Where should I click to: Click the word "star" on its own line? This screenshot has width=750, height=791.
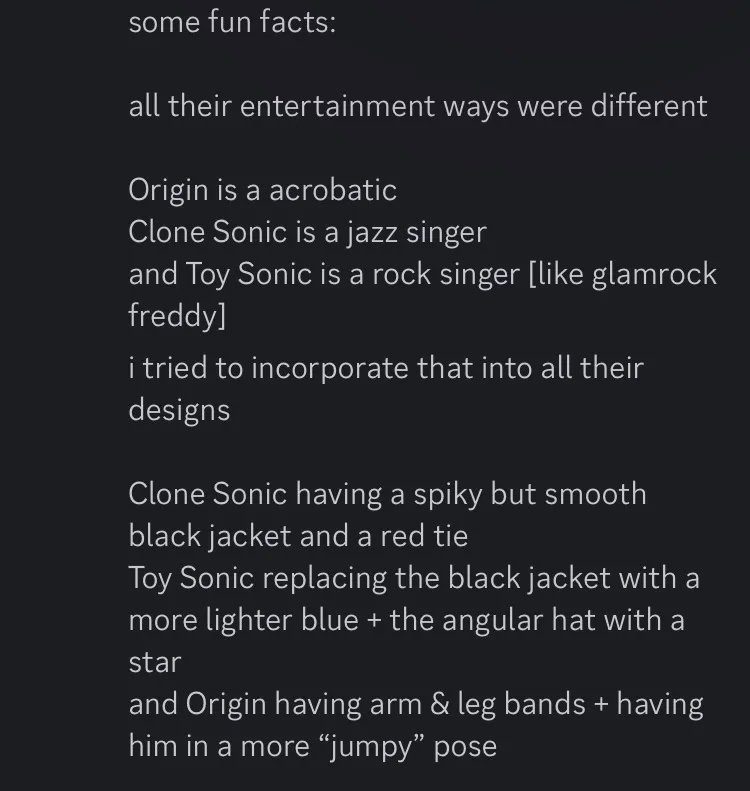tap(154, 662)
